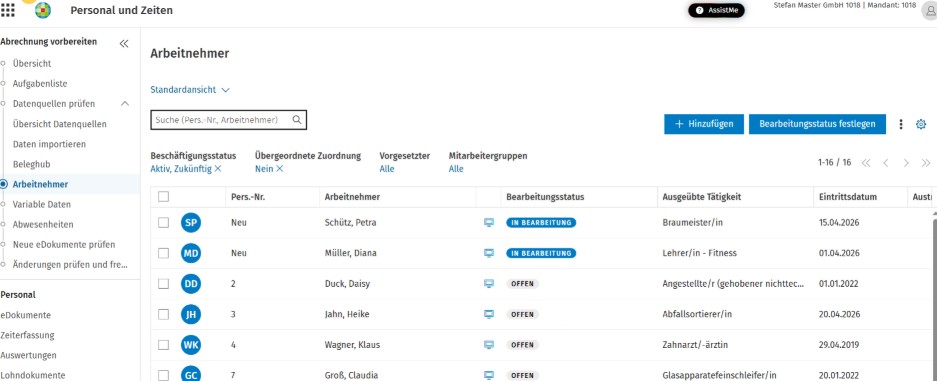Collapse sidebar with double chevron icon
Viewport: 937px width, 381px height.
[x=124, y=44]
